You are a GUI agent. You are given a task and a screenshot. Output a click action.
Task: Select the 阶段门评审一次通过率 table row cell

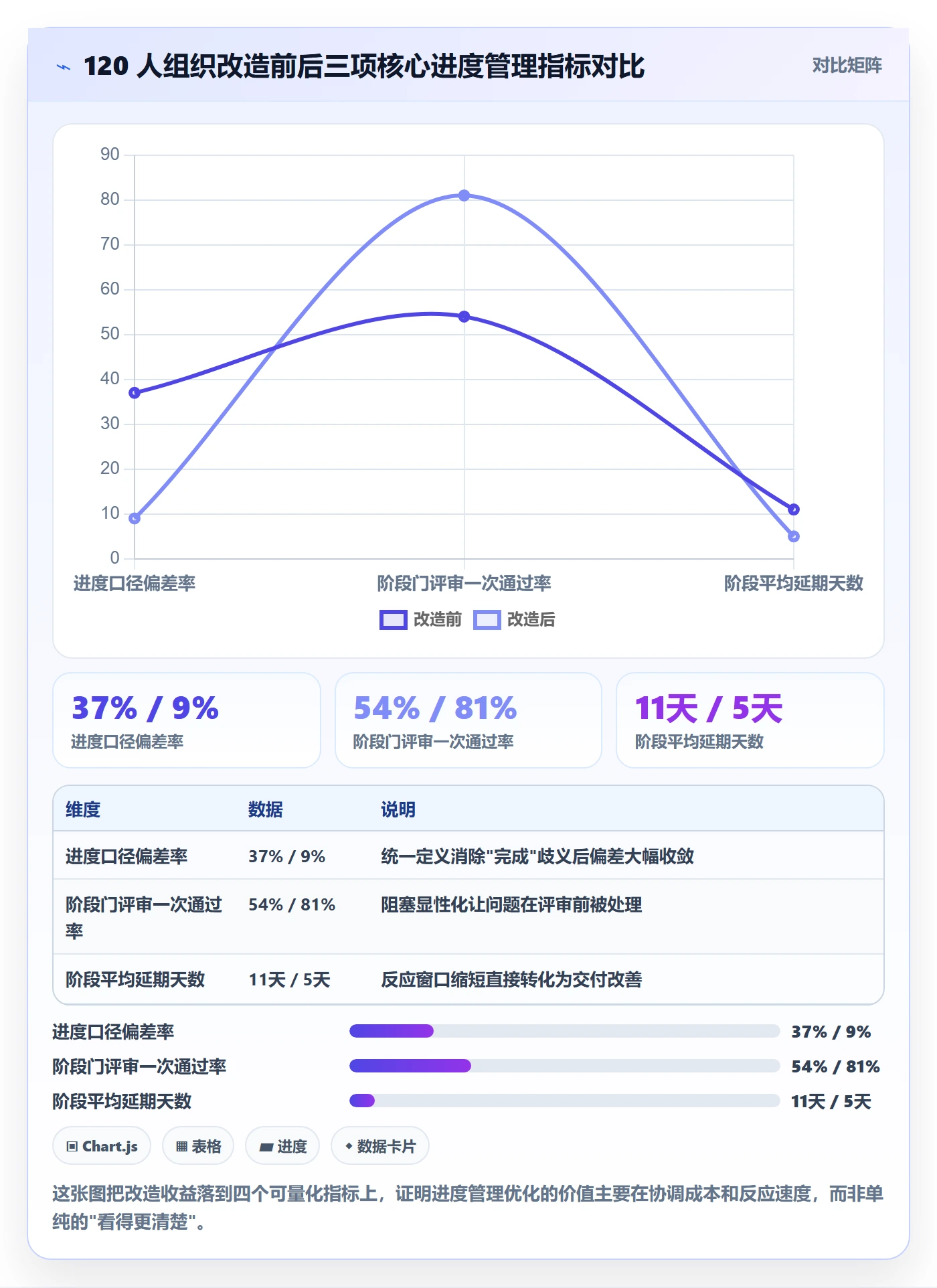pyautogui.click(x=144, y=917)
